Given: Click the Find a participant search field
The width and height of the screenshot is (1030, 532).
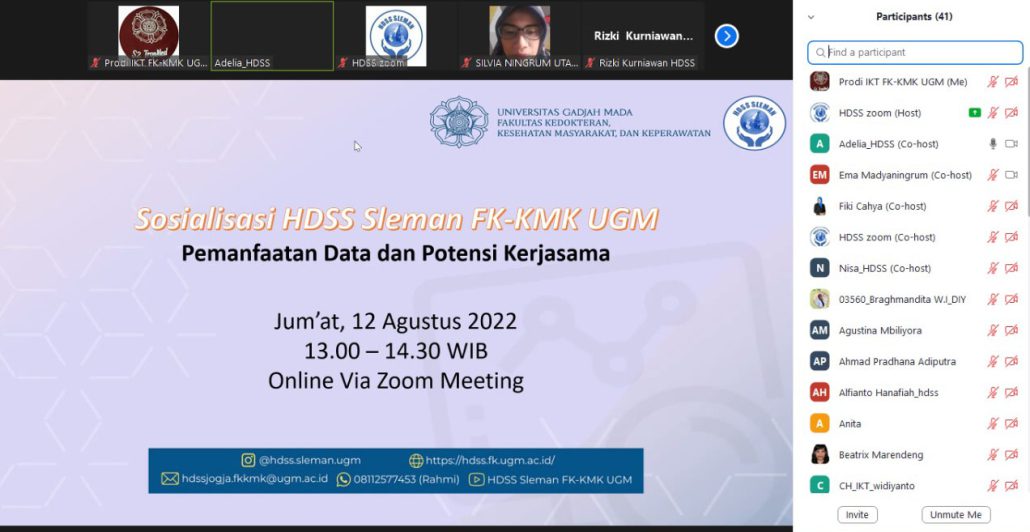Looking at the screenshot, I should (x=915, y=52).
